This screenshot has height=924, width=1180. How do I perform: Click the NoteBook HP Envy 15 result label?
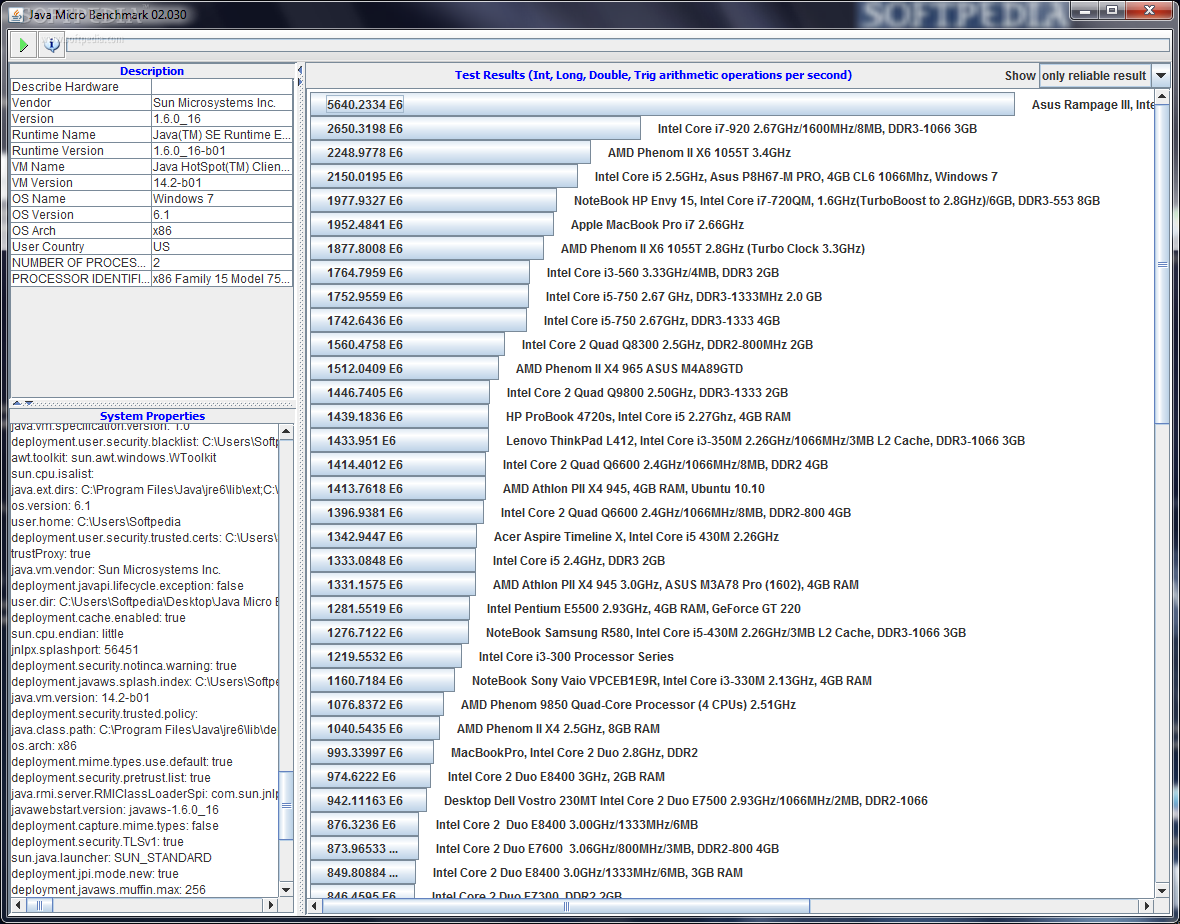click(x=837, y=201)
